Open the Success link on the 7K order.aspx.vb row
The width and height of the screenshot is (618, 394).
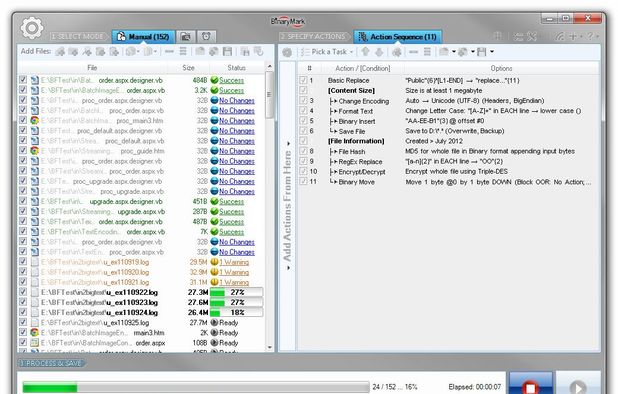pyautogui.click(x=231, y=232)
